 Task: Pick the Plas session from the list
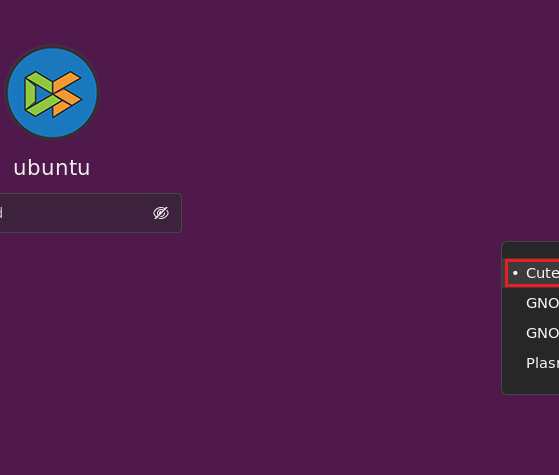[532, 363]
